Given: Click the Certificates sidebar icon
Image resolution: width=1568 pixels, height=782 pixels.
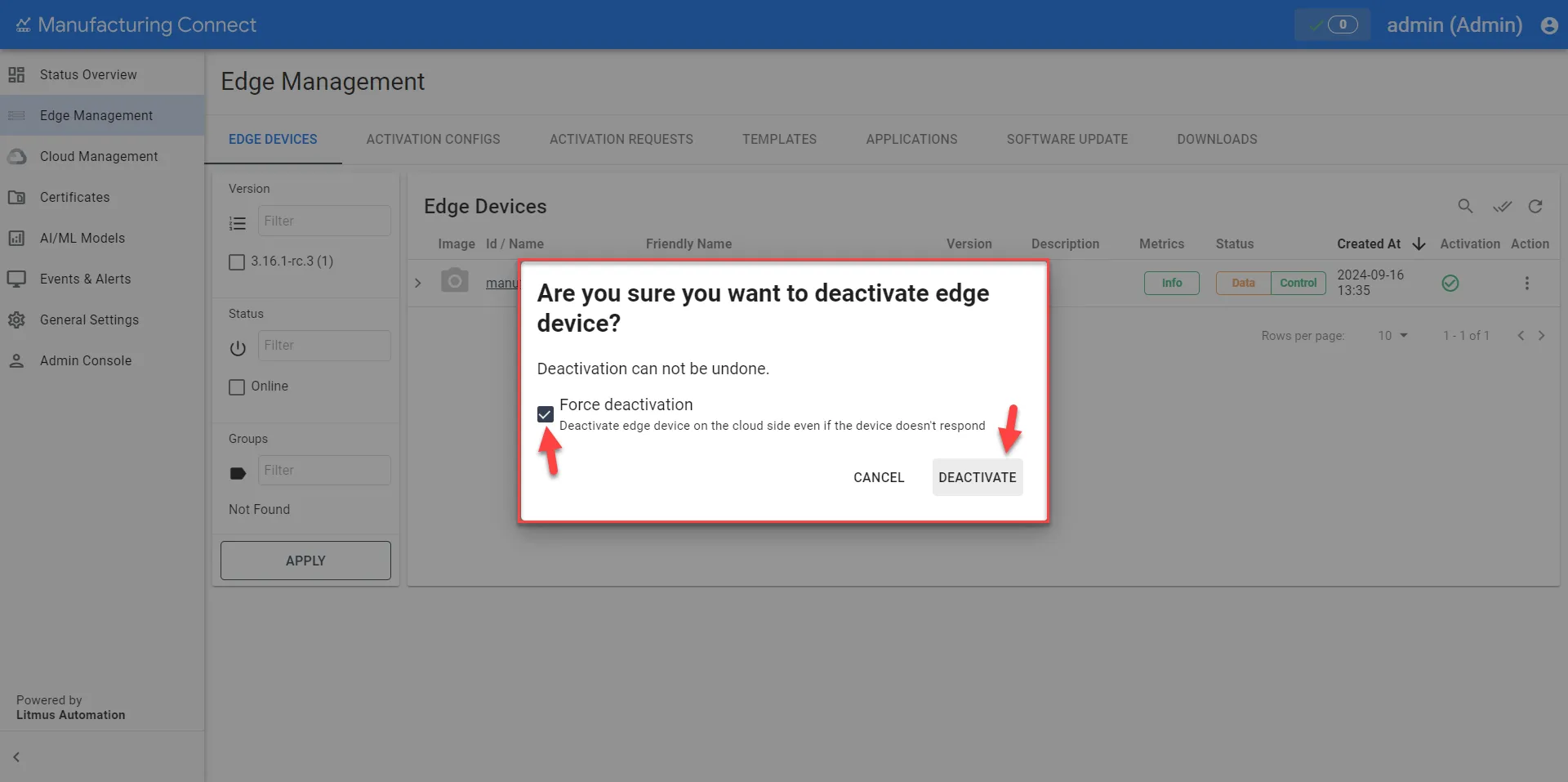Looking at the screenshot, I should [16, 197].
